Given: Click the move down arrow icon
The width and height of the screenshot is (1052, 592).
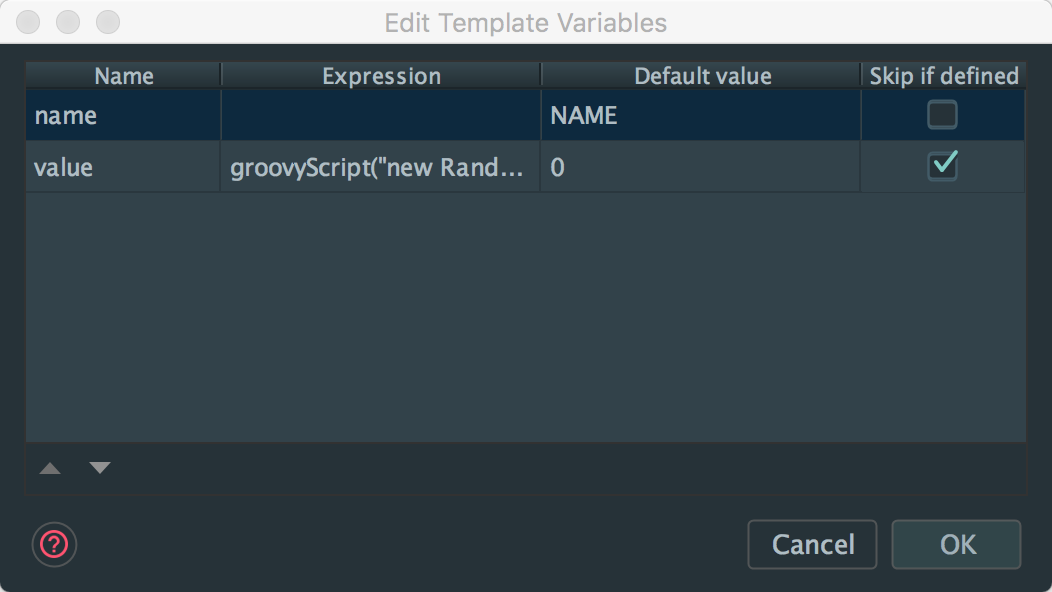Looking at the screenshot, I should click(x=100, y=468).
